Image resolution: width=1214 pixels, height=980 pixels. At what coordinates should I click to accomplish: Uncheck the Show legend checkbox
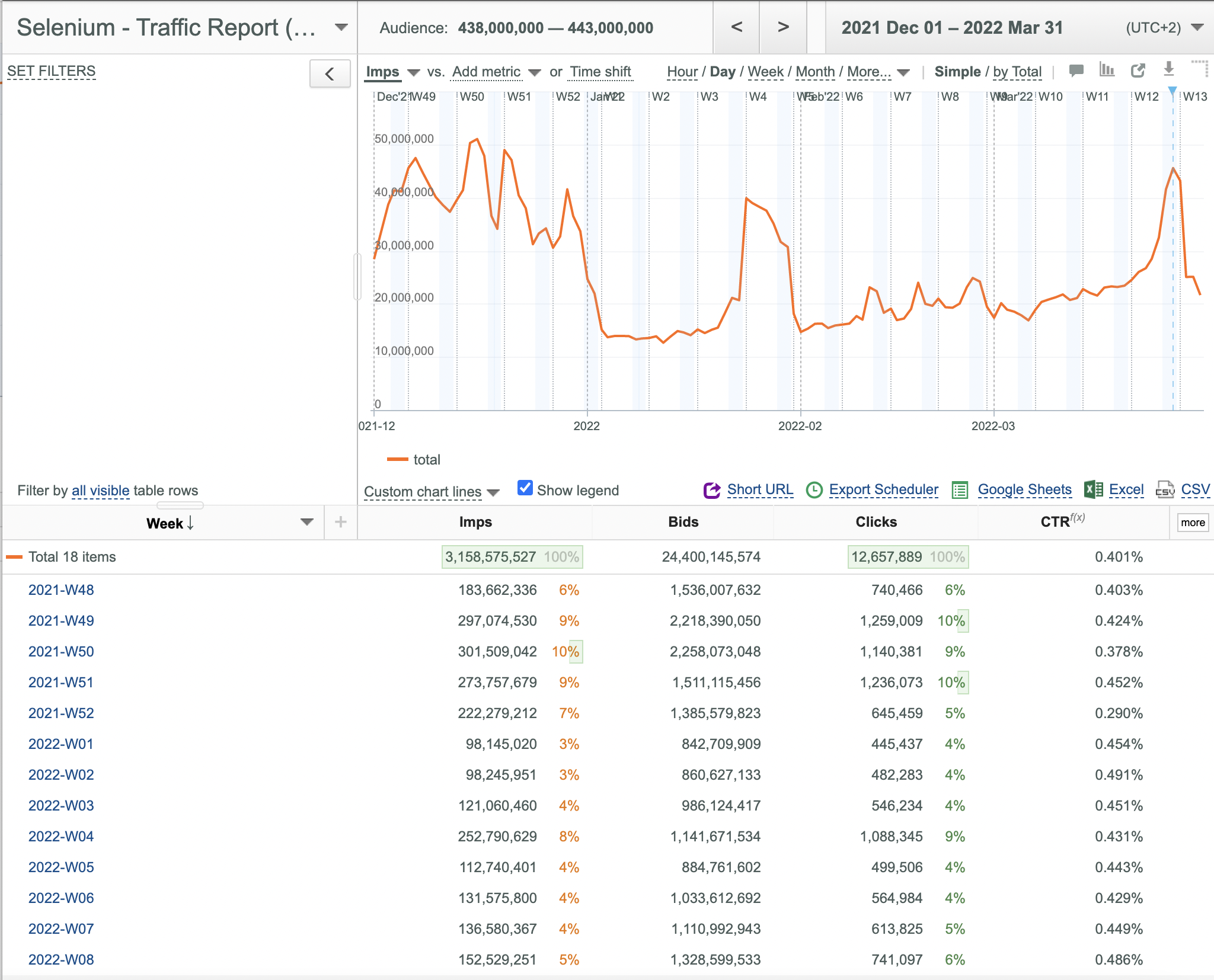525,488
